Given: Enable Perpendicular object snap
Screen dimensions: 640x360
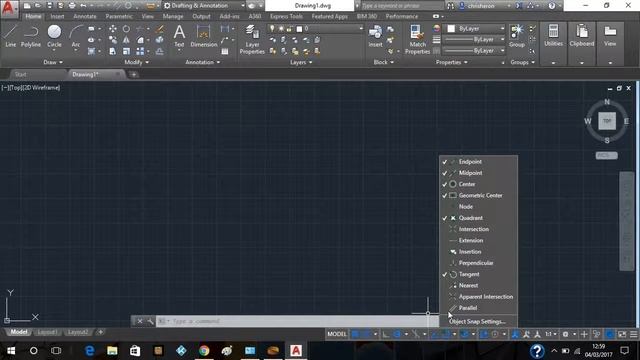Looking at the screenshot, I should click(x=478, y=263).
